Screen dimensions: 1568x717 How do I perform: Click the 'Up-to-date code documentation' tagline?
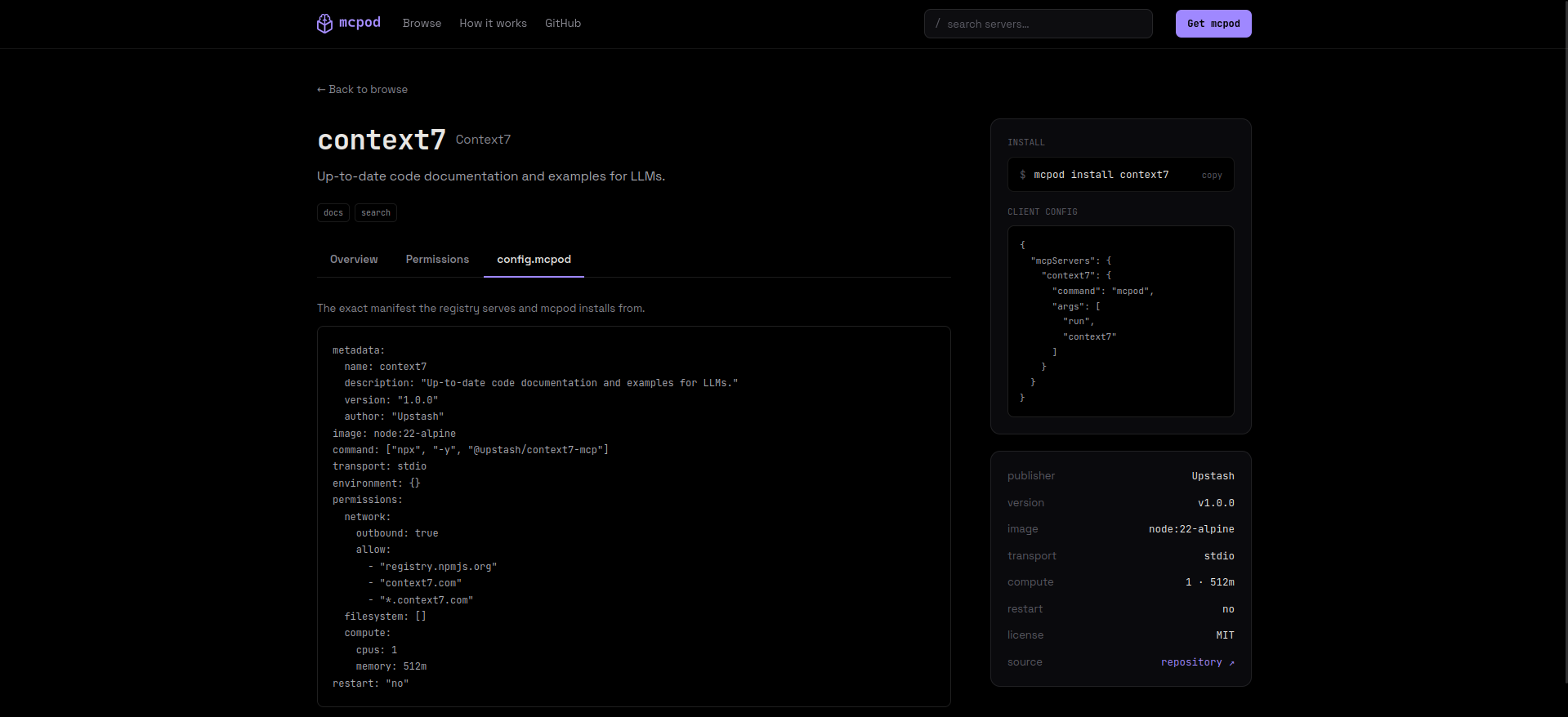click(491, 176)
